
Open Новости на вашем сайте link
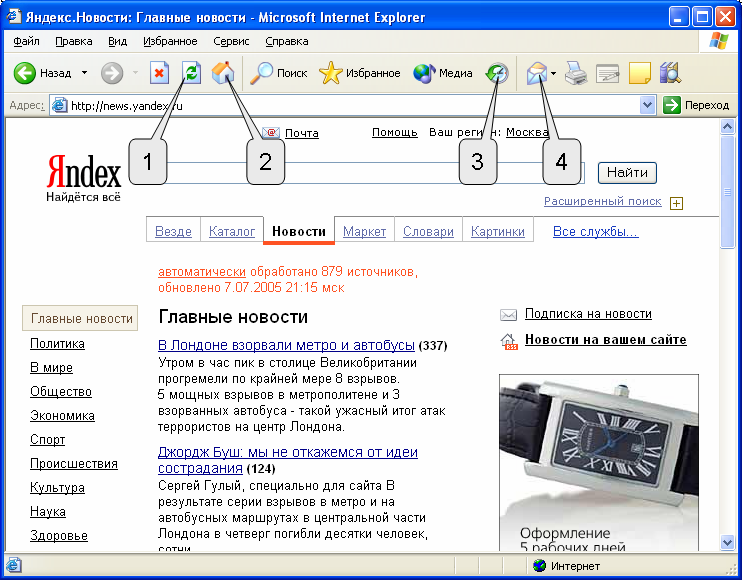(x=606, y=340)
